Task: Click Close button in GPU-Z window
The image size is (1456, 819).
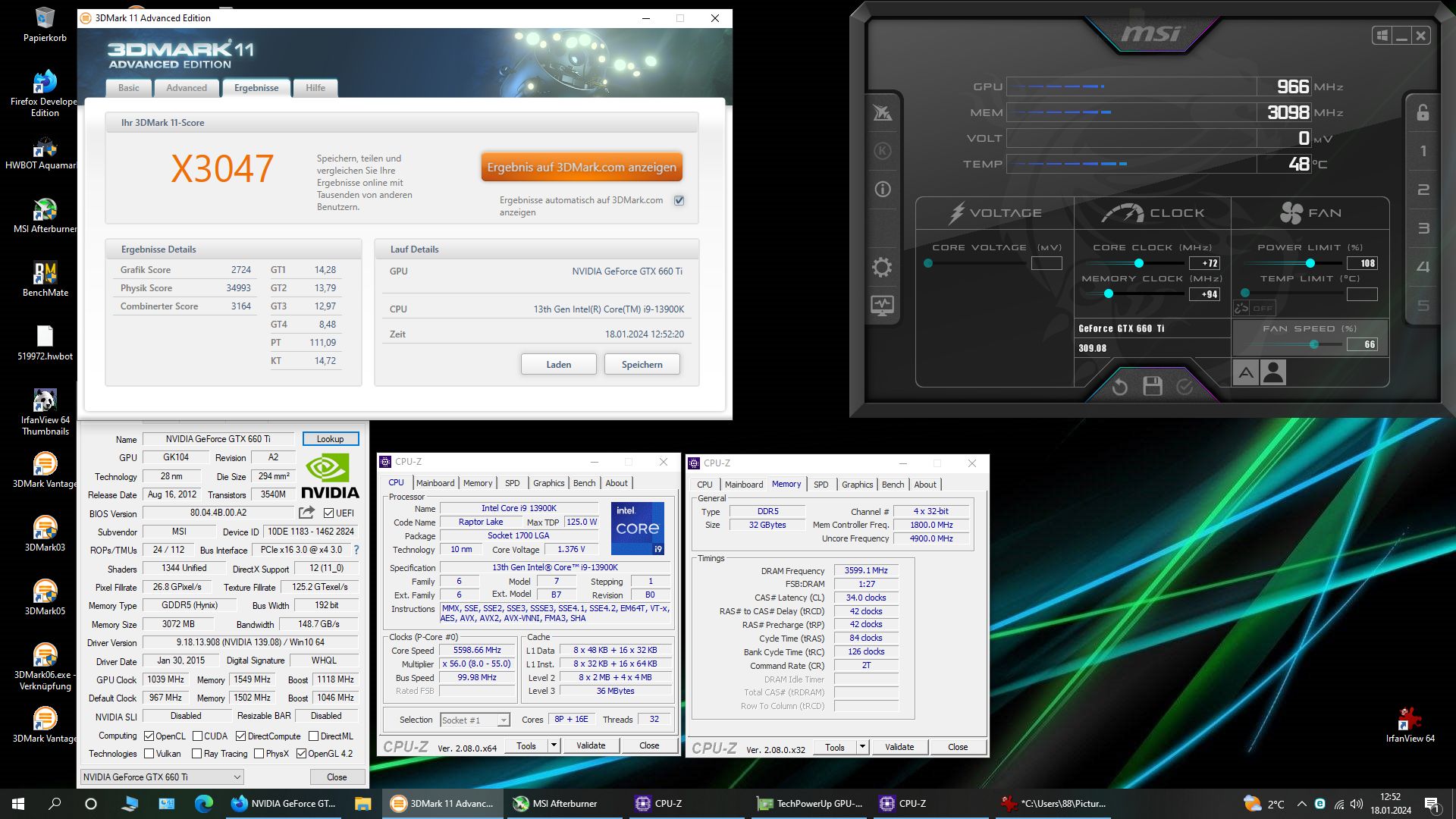Action: [x=337, y=777]
